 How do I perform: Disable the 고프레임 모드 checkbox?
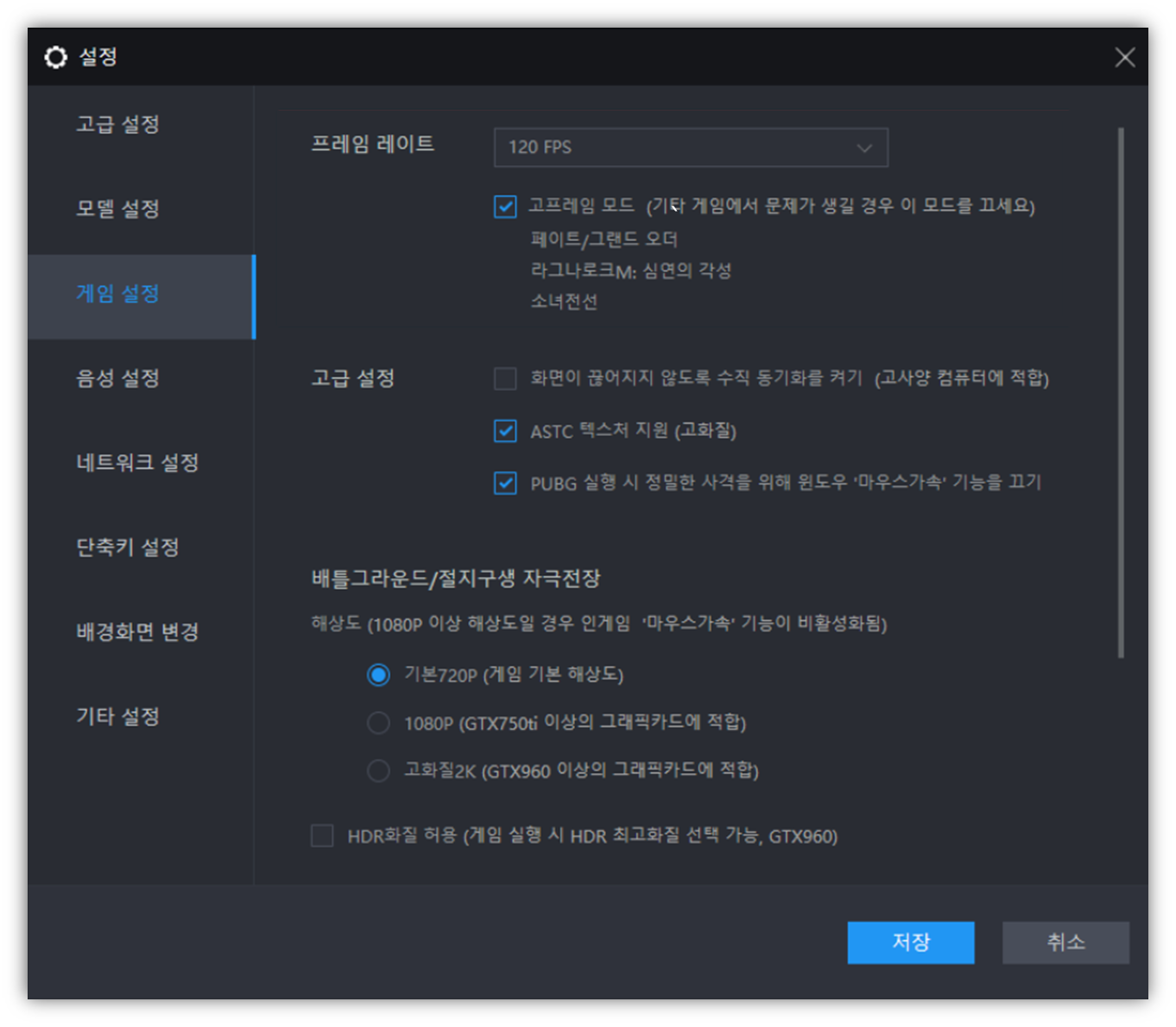click(x=505, y=207)
